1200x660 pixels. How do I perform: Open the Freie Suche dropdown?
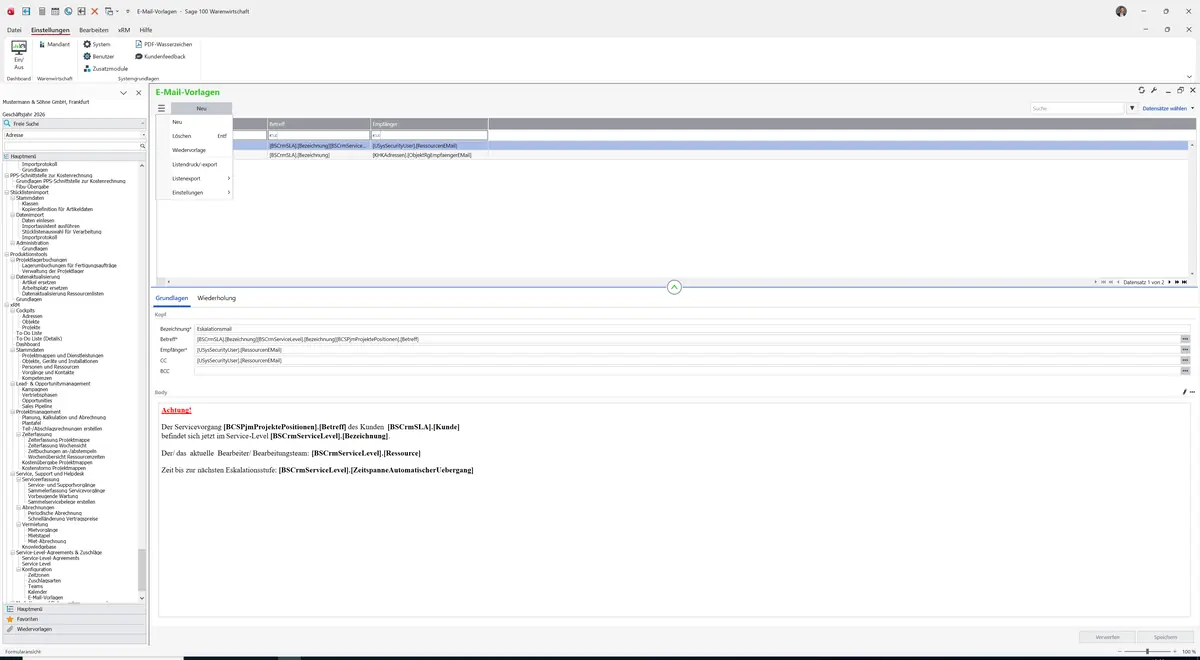pyautogui.click(x=75, y=123)
